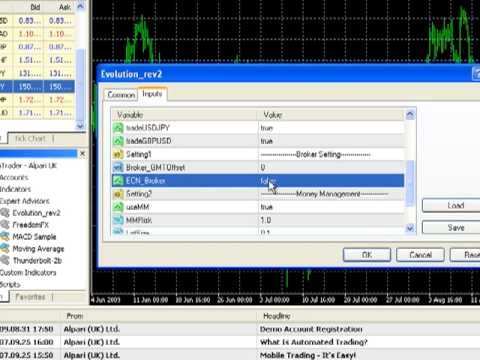Viewport: 480px width, 360px height.
Task: Select the MetaTrader - Alpari UK root node
Action: [28, 166]
